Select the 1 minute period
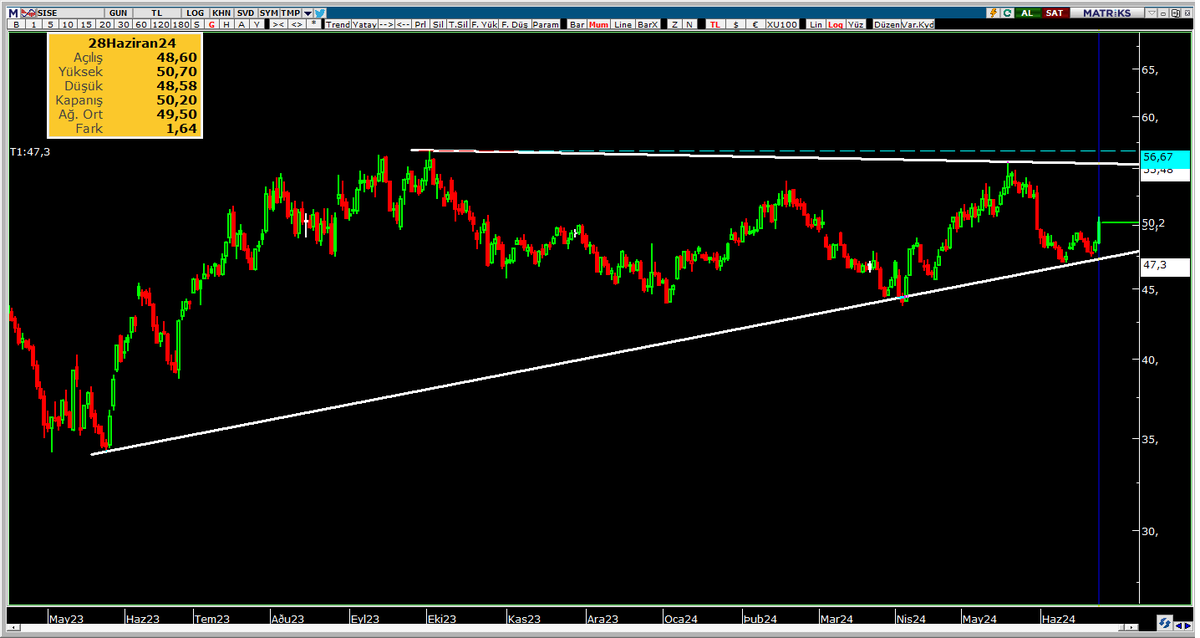 point(33,24)
